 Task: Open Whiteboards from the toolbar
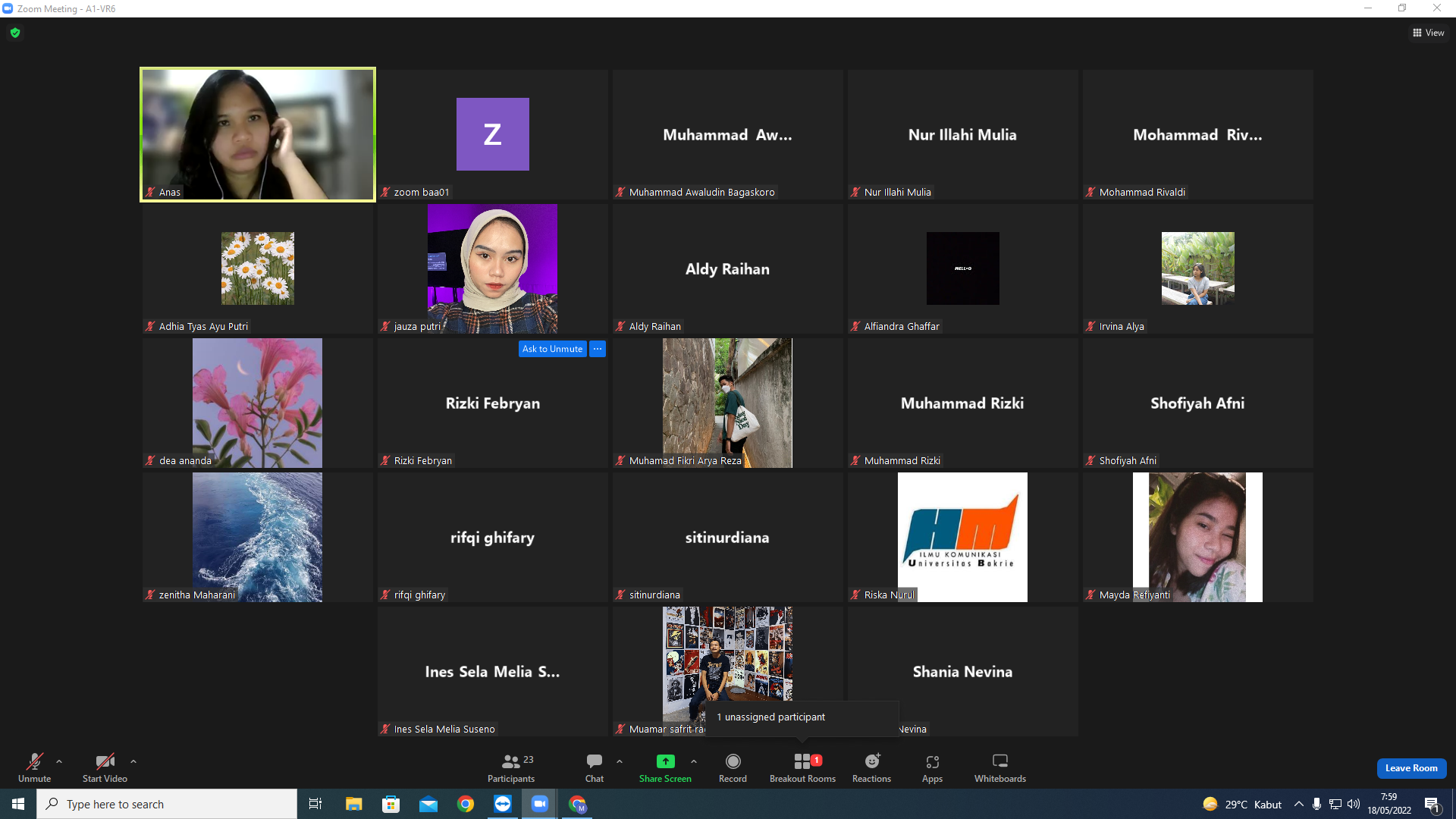click(x=1000, y=767)
